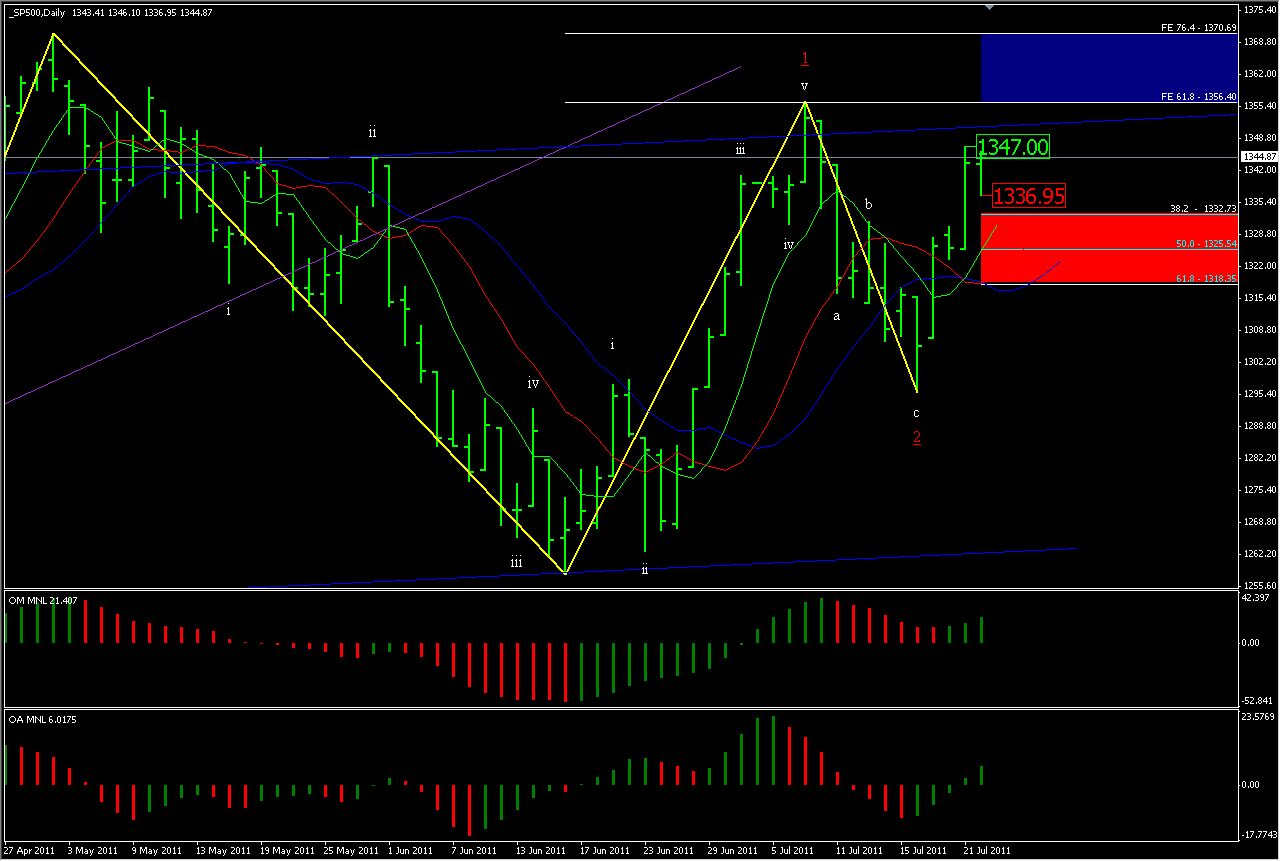Select the red 1336.95 price label
Screen dimensions: 1280x861
(1028, 196)
